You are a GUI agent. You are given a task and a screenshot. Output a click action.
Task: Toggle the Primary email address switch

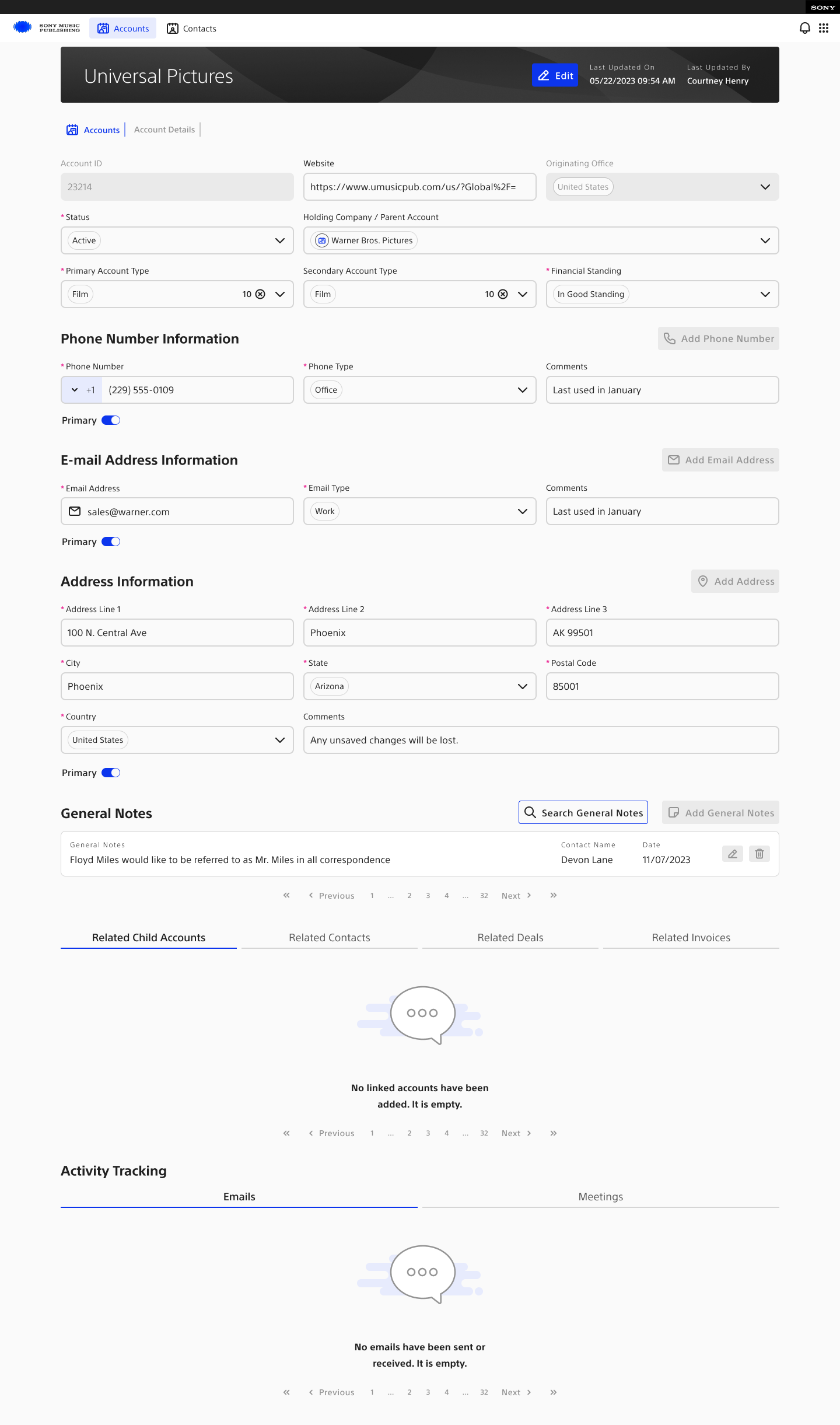pyautogui.click(x=111, y=542)
